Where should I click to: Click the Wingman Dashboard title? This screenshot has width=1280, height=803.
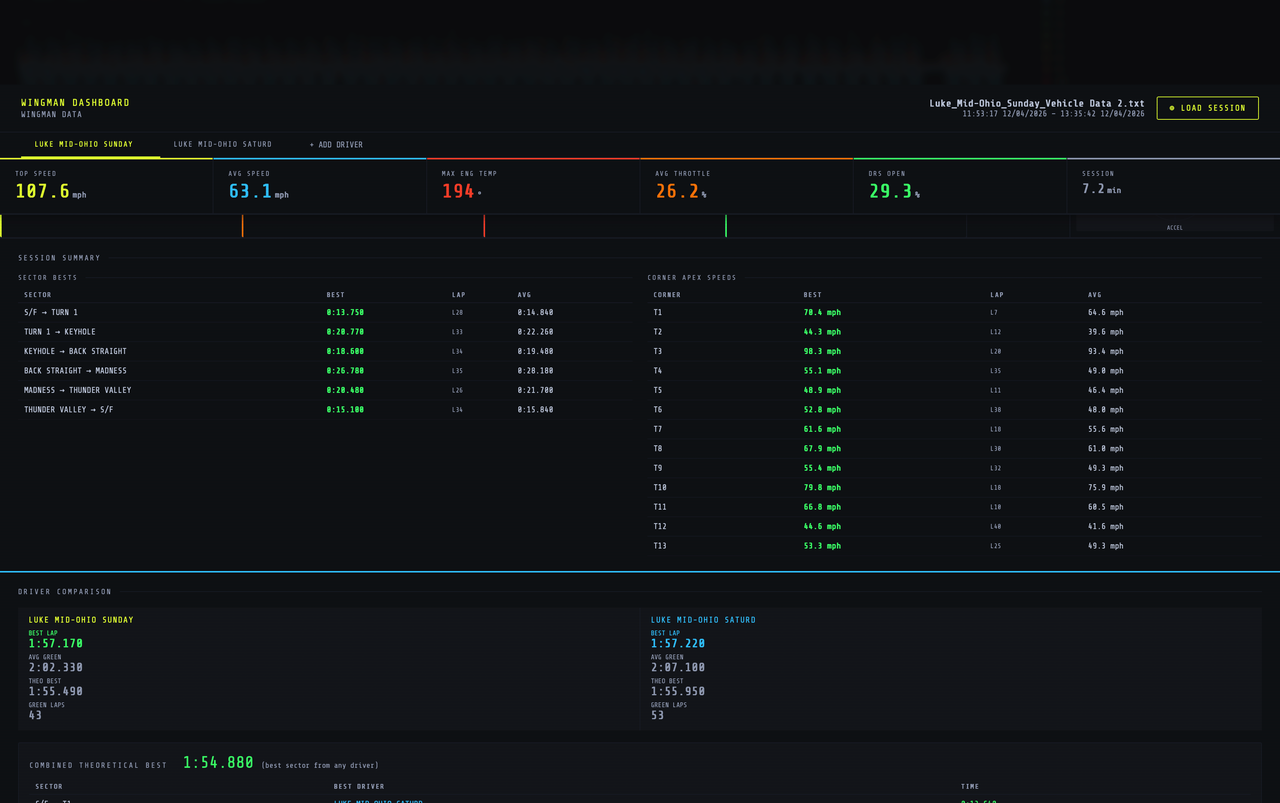75,102
